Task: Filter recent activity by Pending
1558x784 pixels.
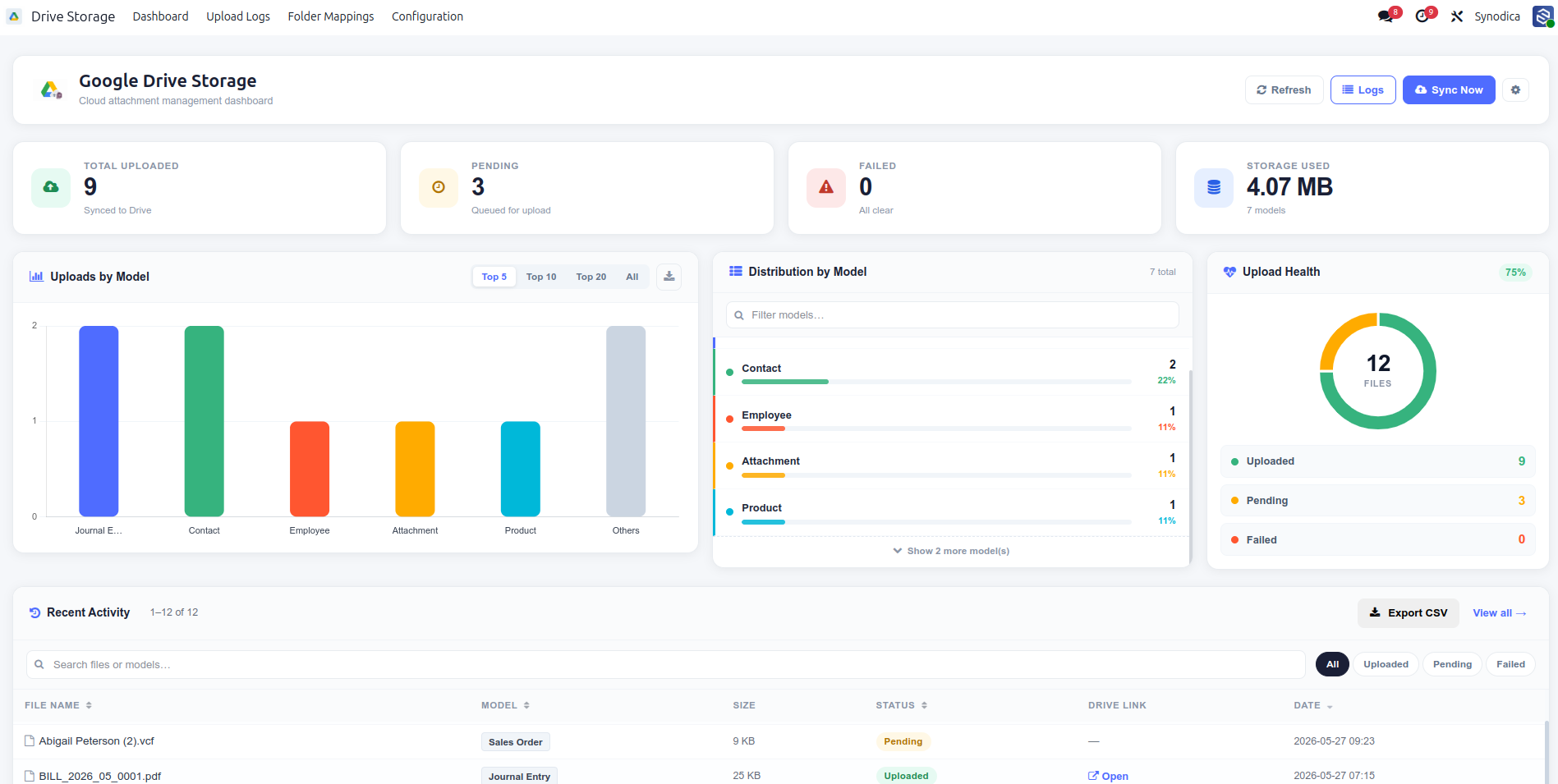Action: tap(1452, 664)
